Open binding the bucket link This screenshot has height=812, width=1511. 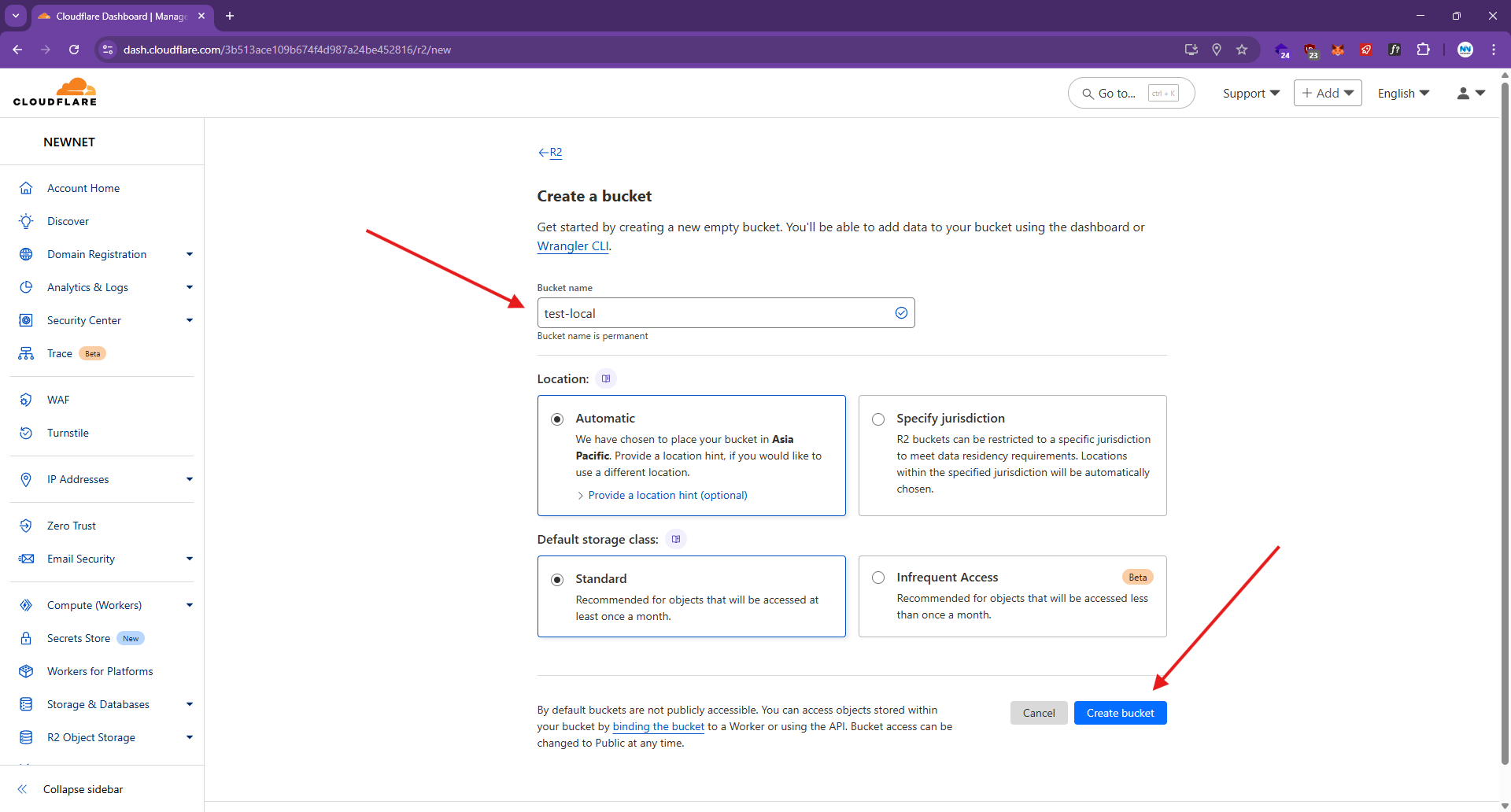click(x=659, y=726)
